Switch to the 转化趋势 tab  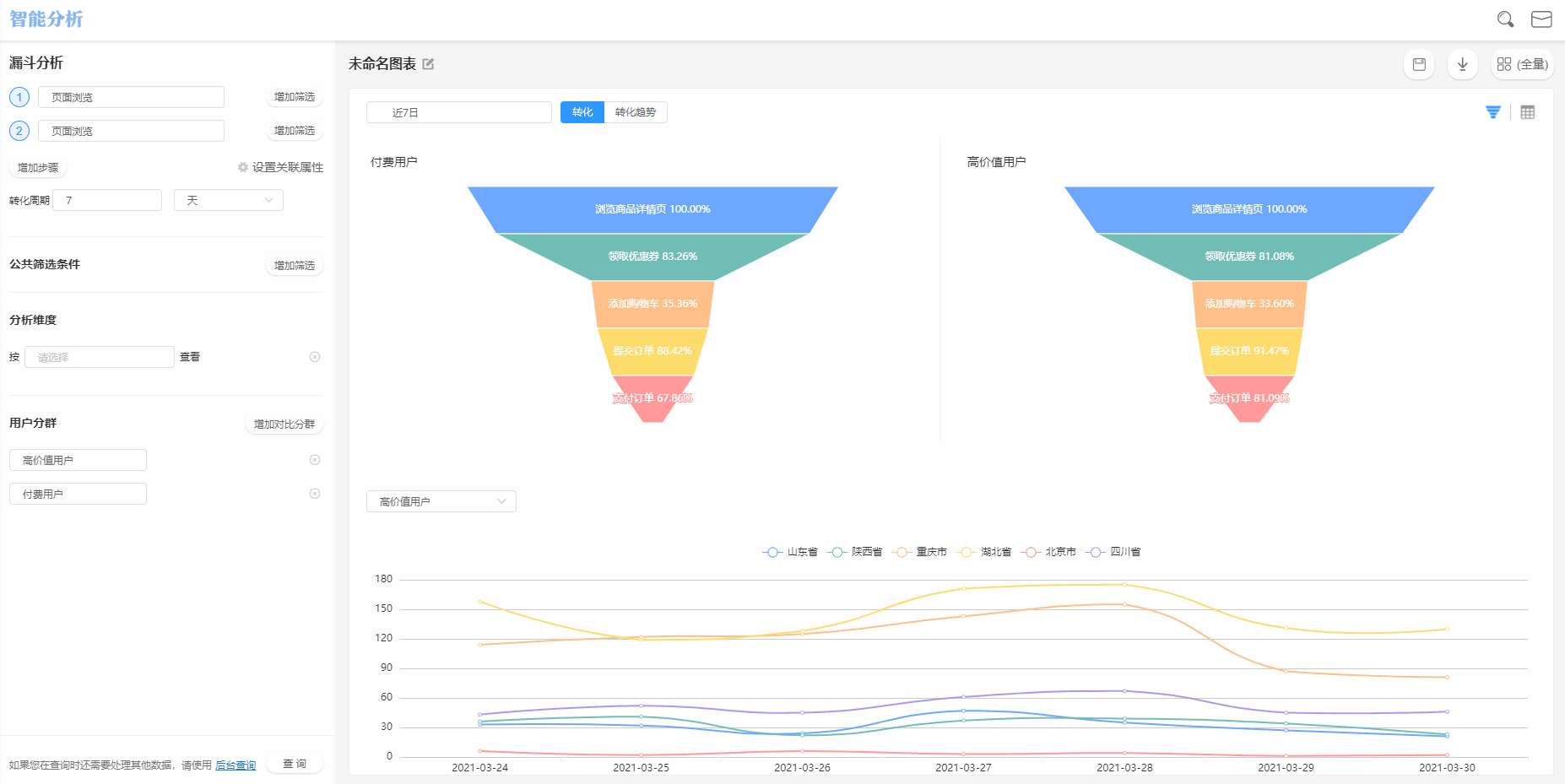pos(636,112)
